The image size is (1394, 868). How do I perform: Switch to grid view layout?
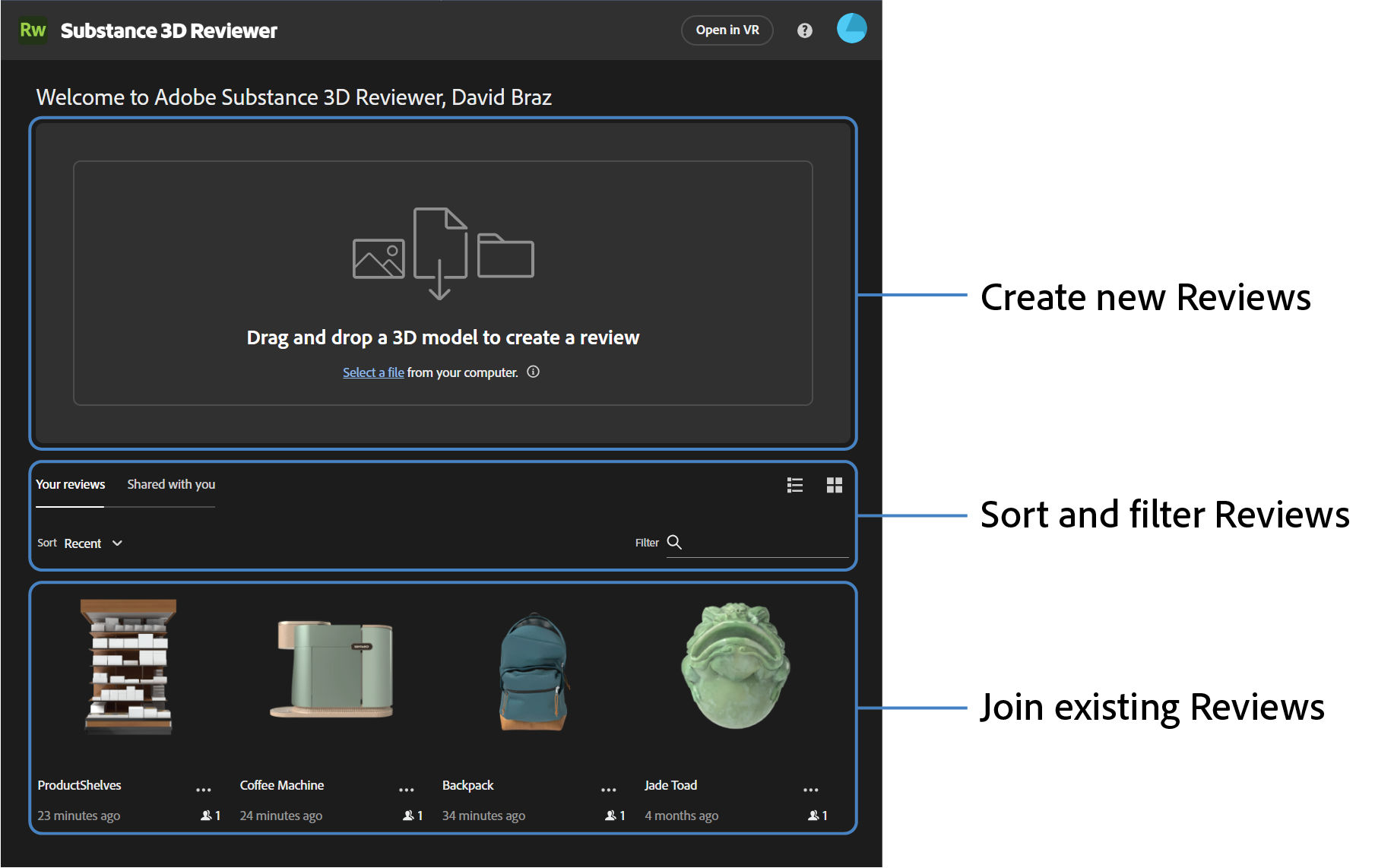[x=835, y=485]
